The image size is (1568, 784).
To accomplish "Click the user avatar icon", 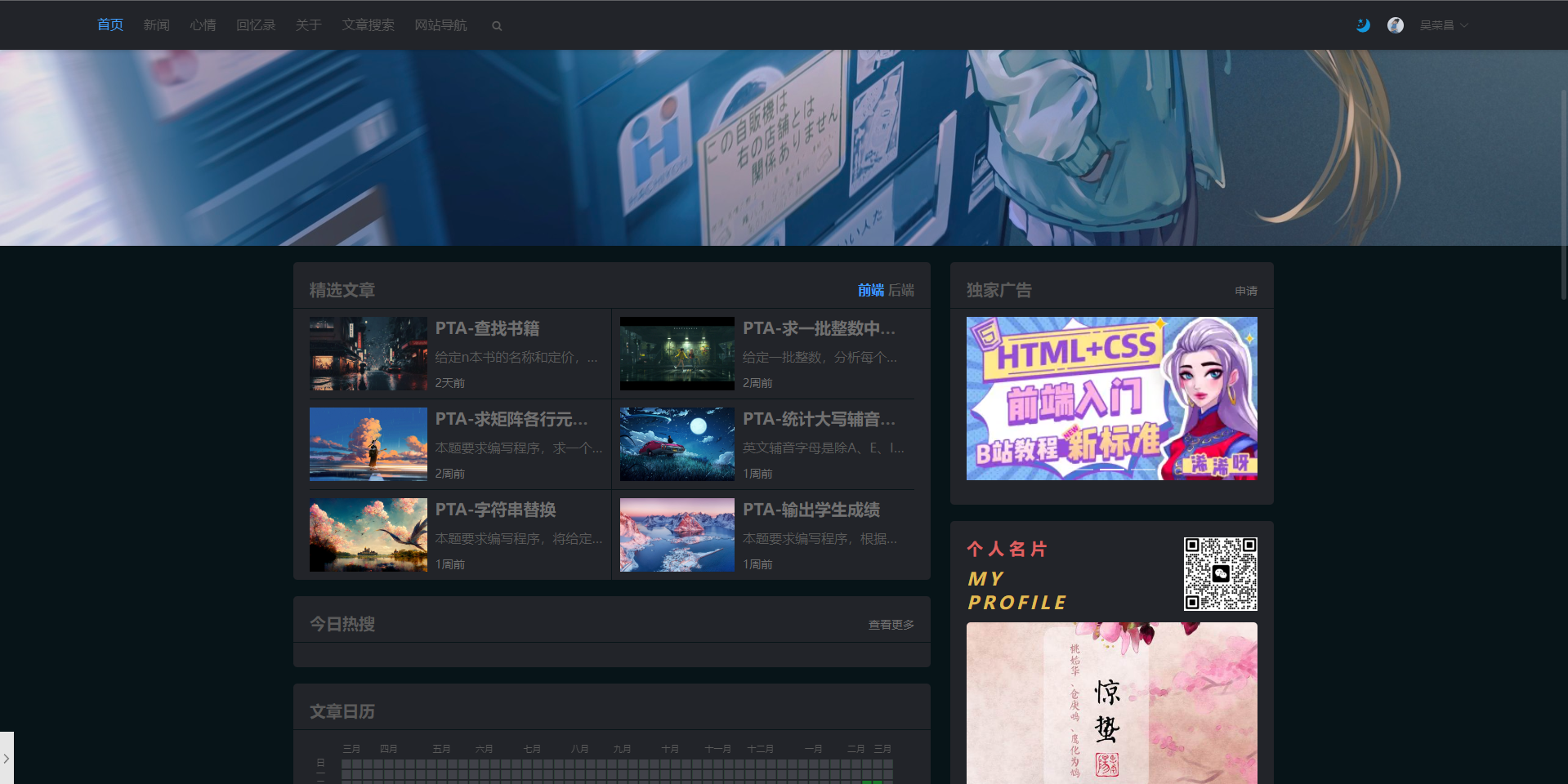I will [x=1396, y=25].
